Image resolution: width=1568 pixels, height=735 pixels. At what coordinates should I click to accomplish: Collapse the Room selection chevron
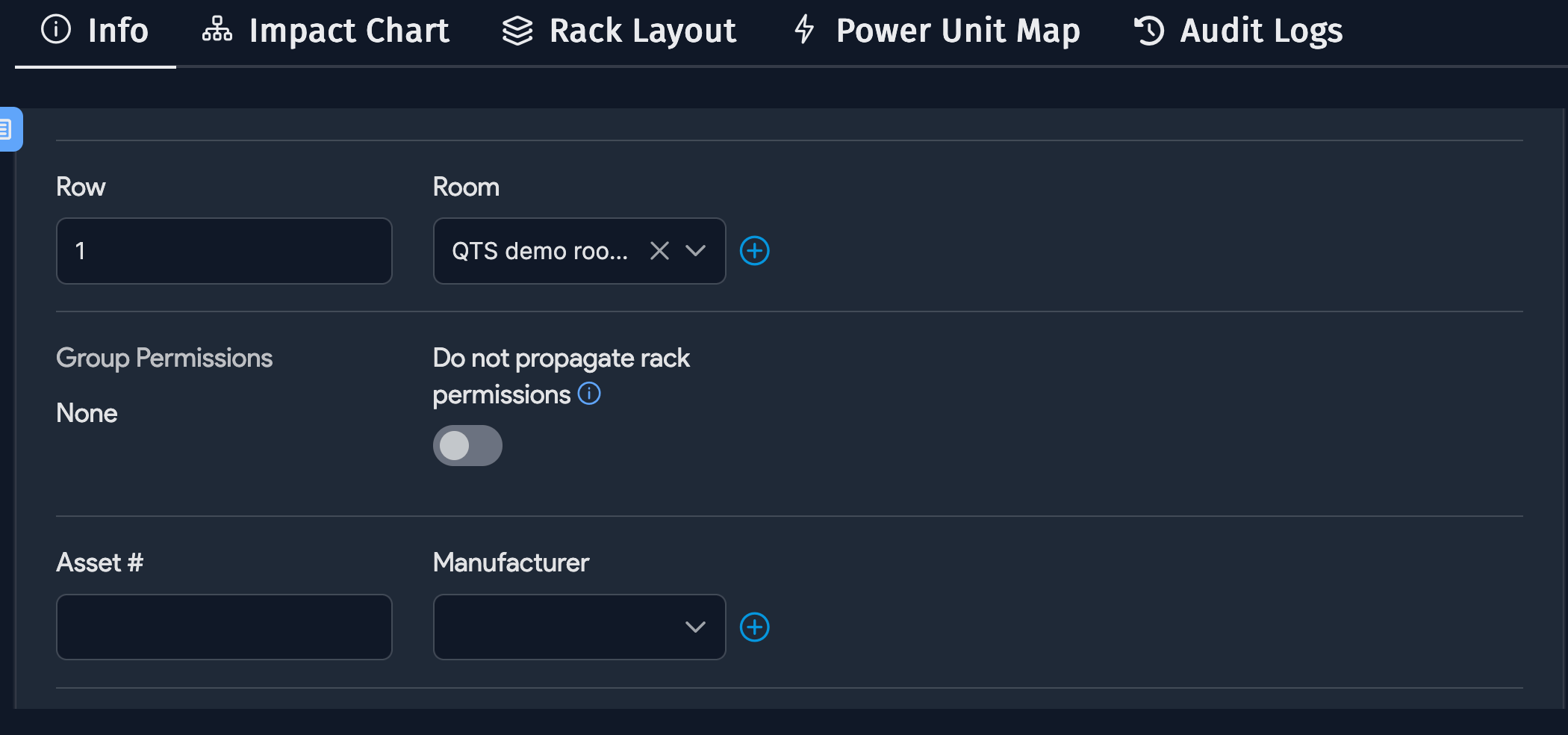(x=695, y=252)
